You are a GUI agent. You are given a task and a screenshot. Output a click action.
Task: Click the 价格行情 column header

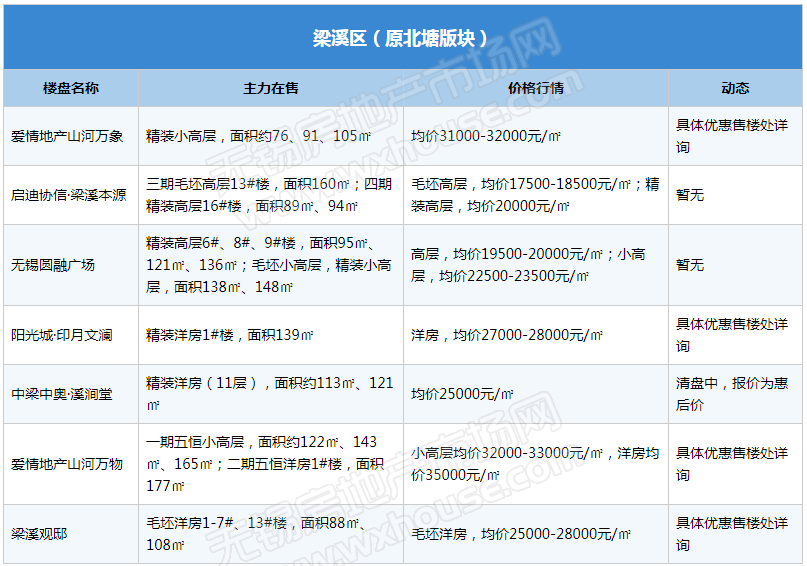tap(536, 89)
